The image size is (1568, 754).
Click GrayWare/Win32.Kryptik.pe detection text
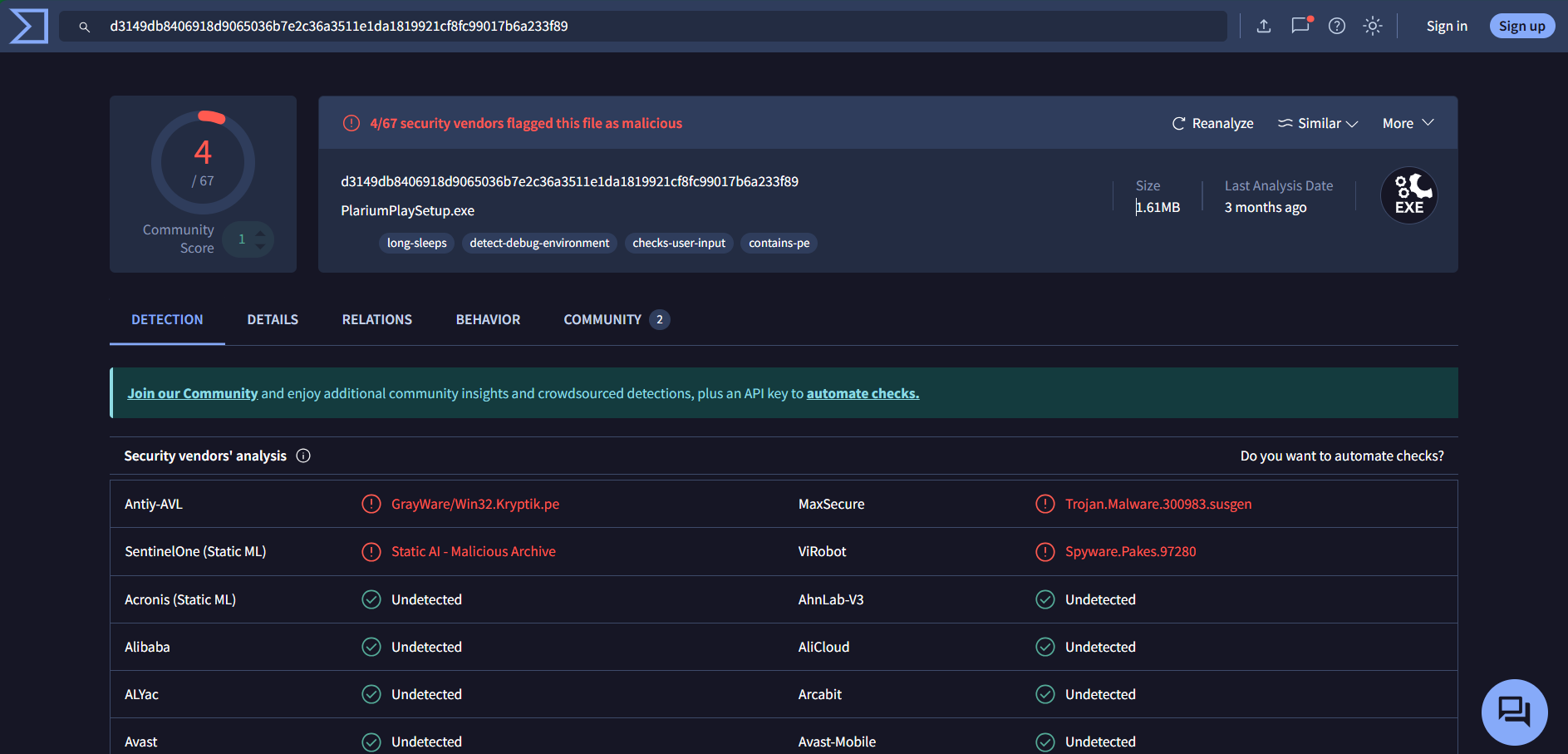(x=475, y=504)
